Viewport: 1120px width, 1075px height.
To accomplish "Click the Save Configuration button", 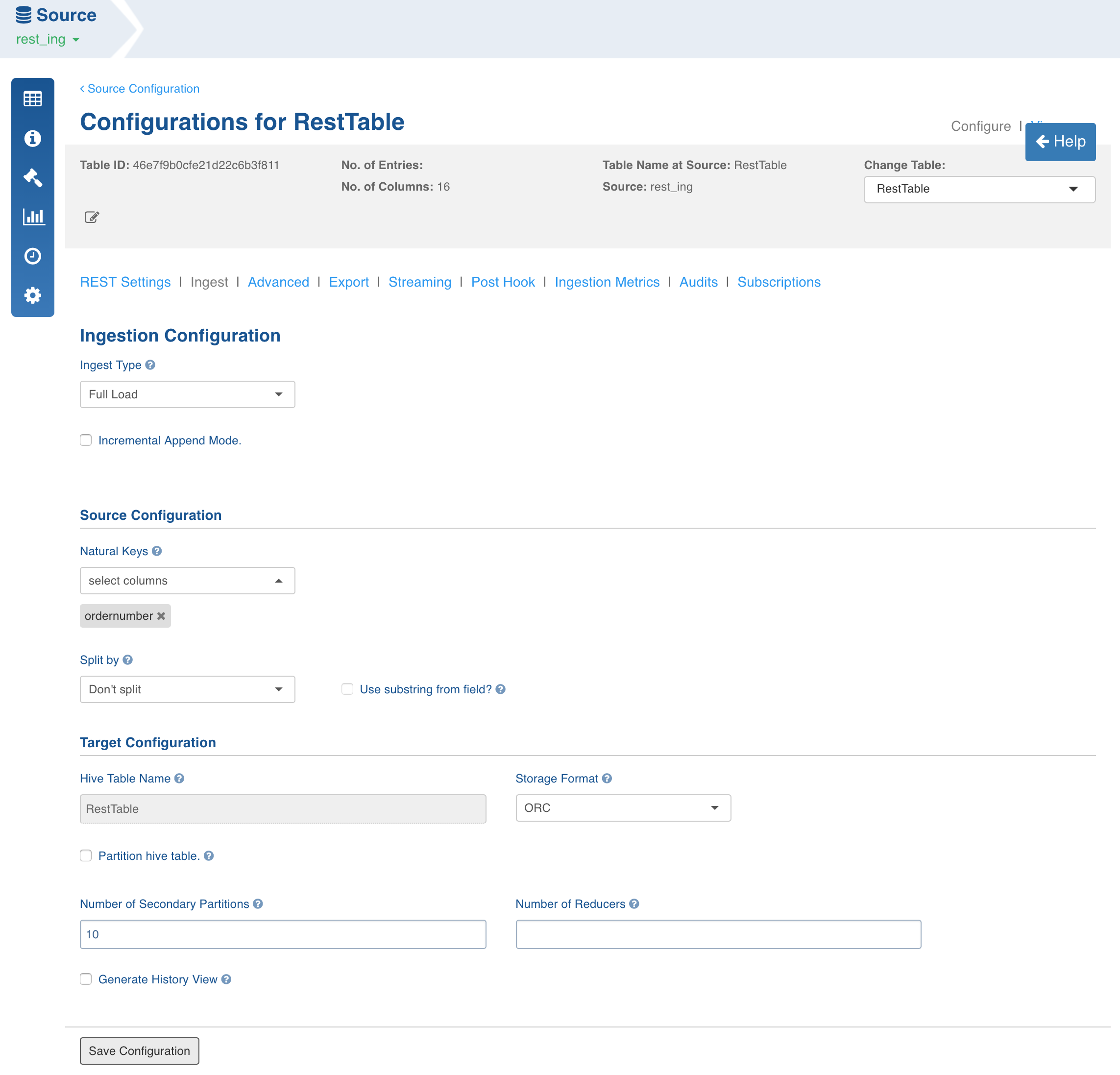I will click(x=140, y=1051).
